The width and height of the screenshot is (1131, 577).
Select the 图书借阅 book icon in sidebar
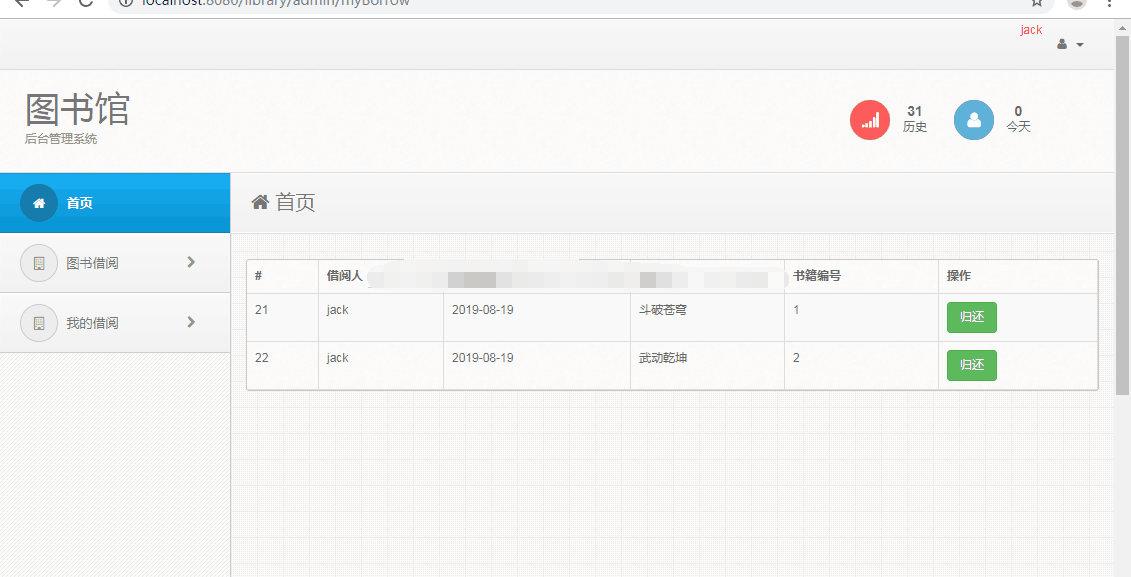38,262
